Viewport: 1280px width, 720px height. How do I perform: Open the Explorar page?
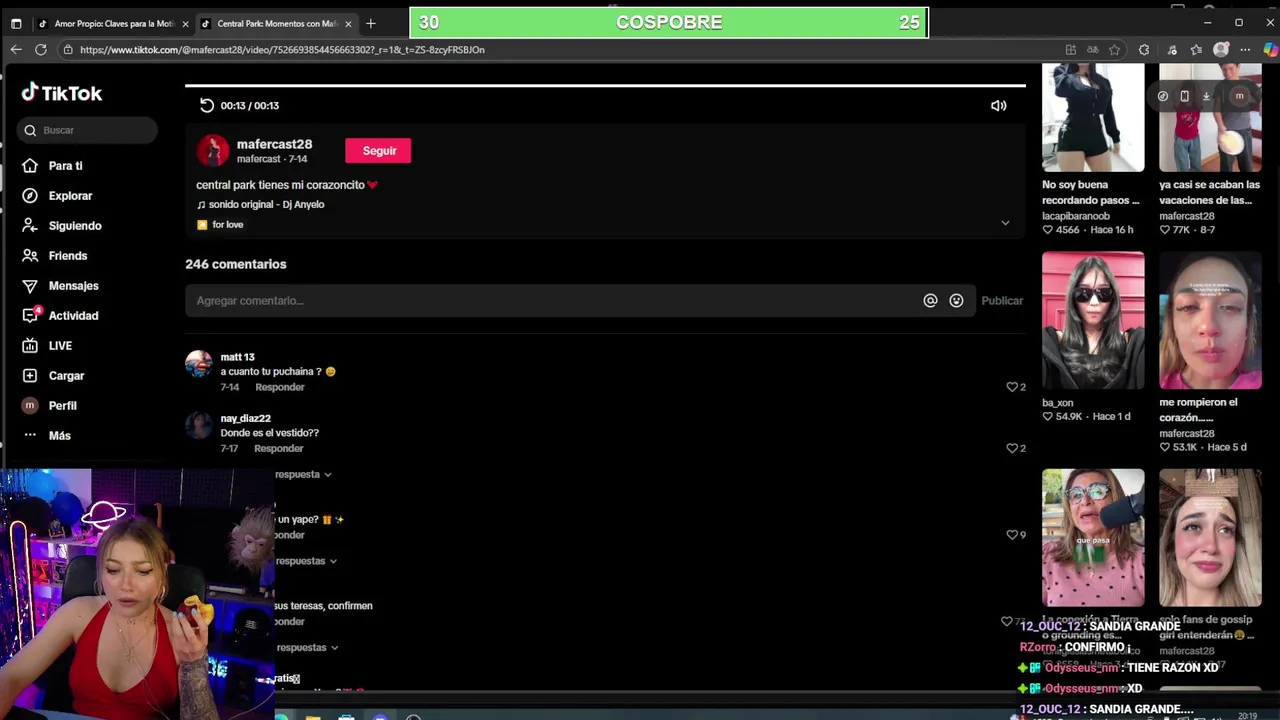point(70,196)
